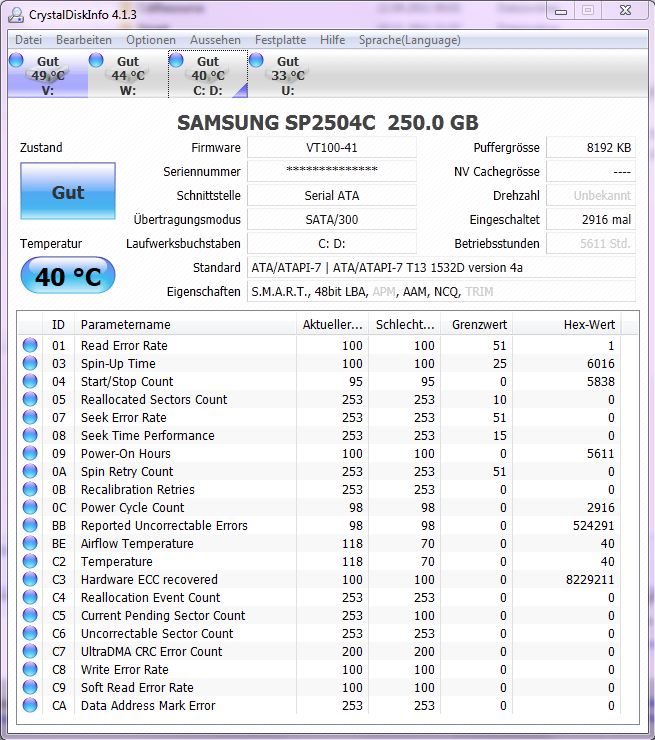Open the Datei menu
655x740 pixels.
[x=28, y=40]
